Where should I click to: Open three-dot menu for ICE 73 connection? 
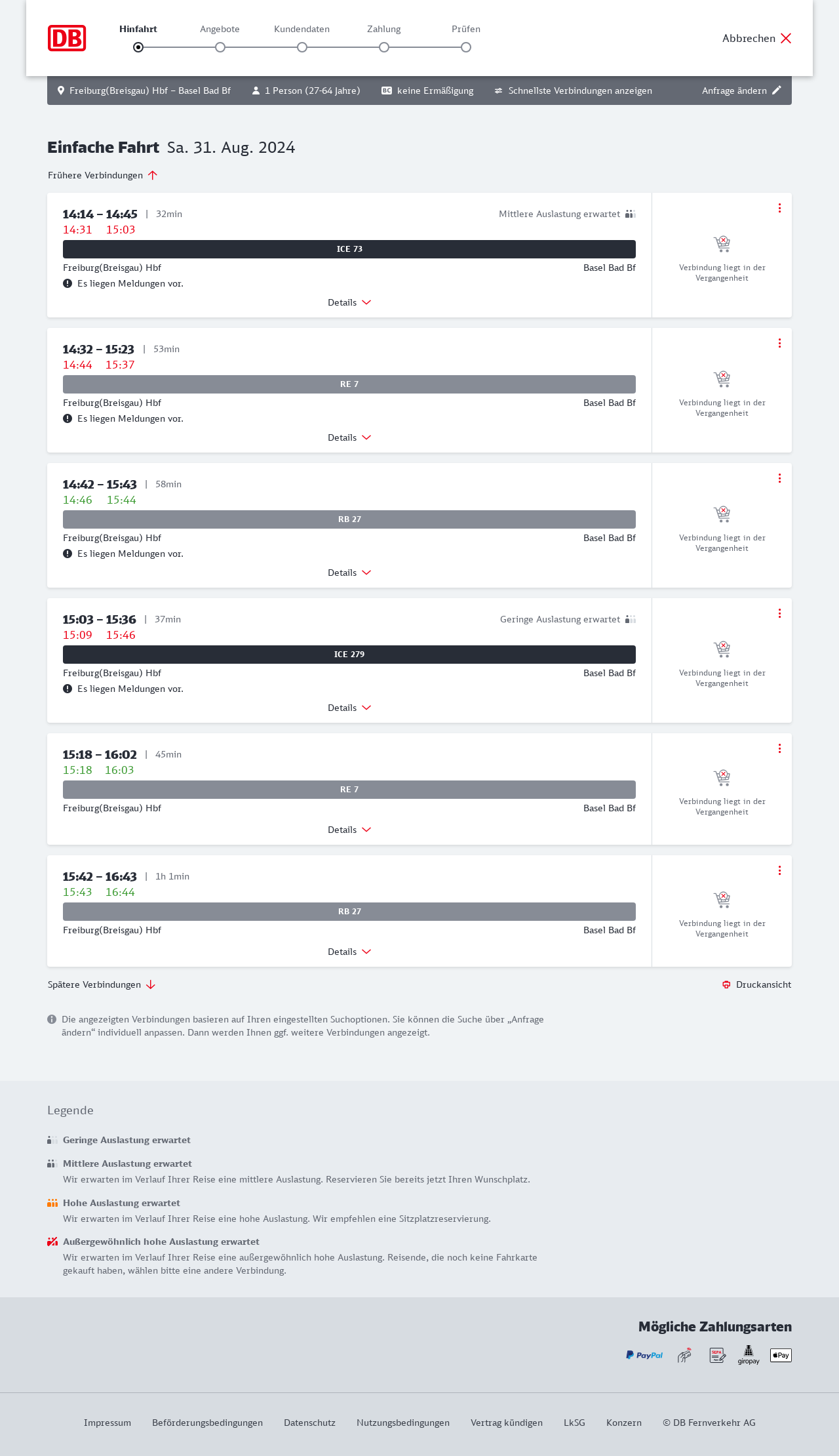779,208
